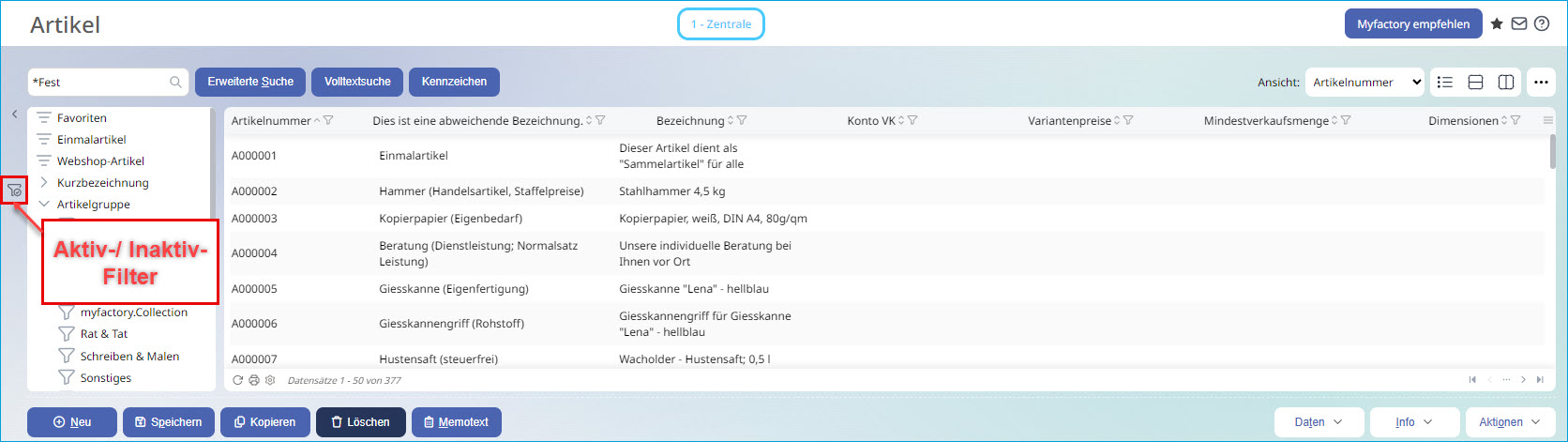Image resolution: width=1568 pixels, height=442 pixels.
Task: Open the Info dropdown menu
Action: pyautogui.click(x=1414, y=422)
